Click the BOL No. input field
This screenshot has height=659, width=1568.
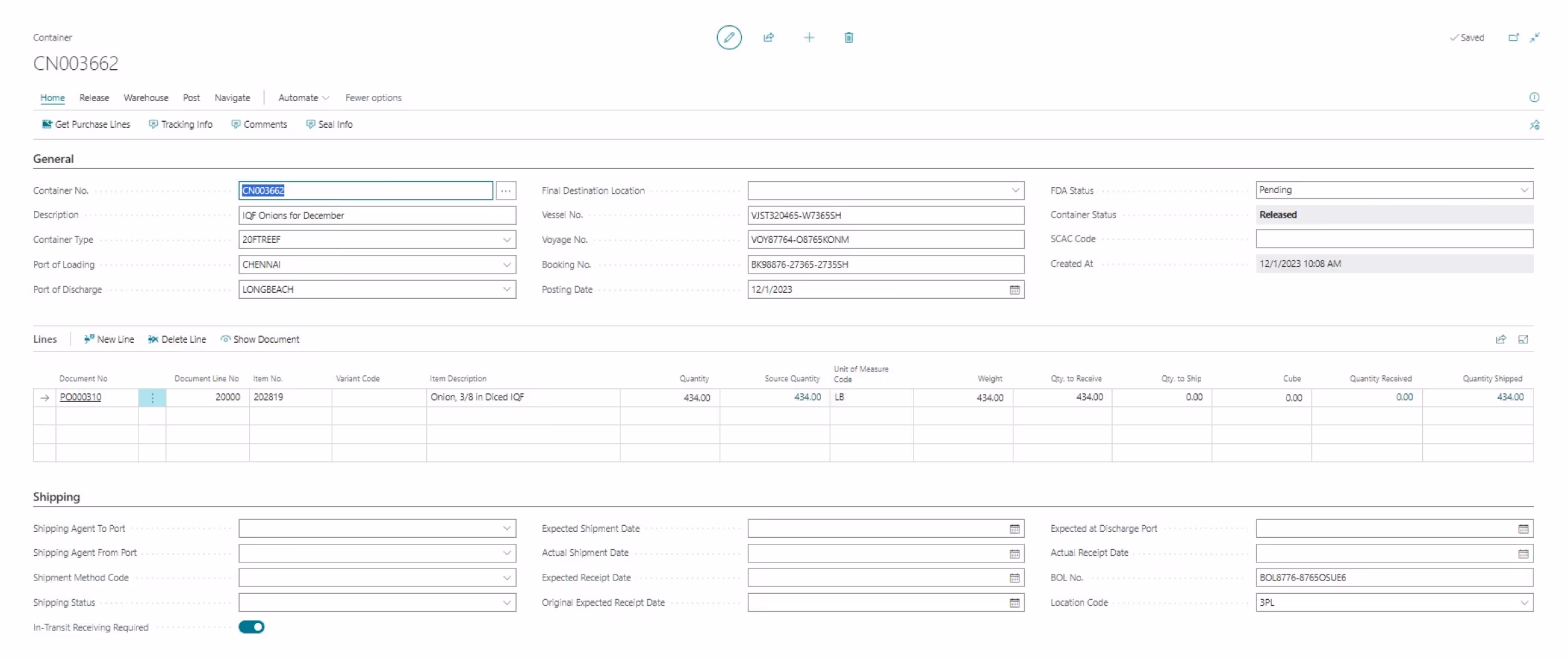point(1394,578)
